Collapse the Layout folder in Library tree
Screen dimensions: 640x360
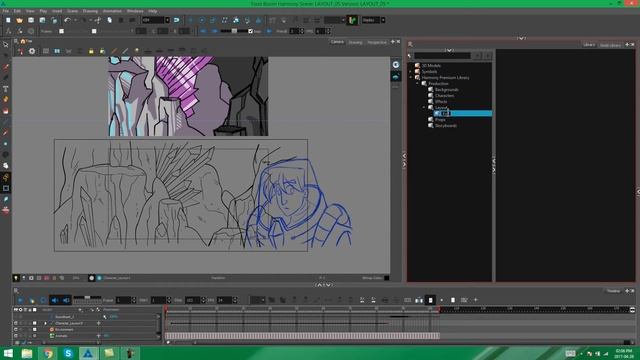pos(424,107)
